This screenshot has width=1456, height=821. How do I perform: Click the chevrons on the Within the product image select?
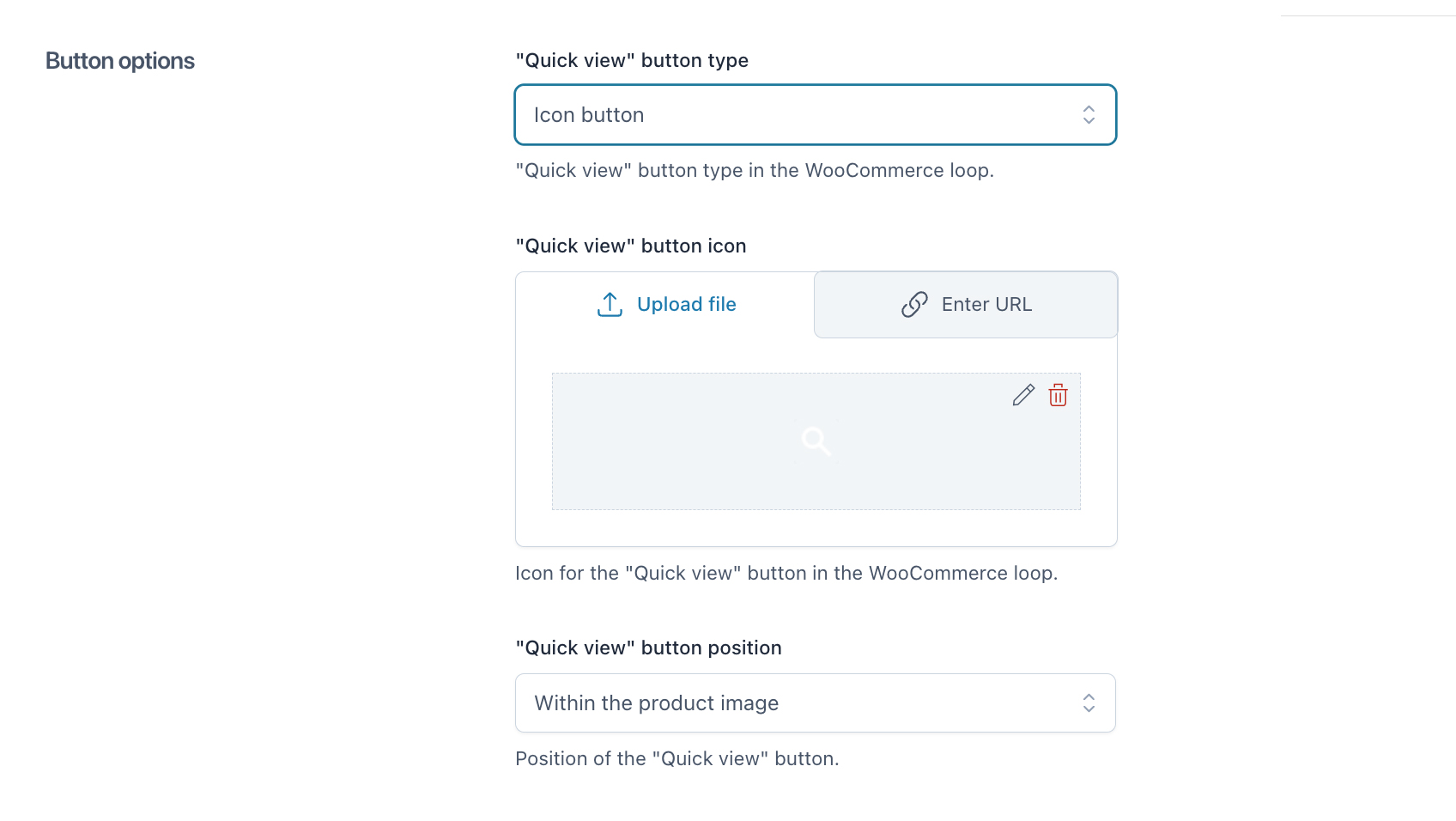click(x=1089, y=703)
